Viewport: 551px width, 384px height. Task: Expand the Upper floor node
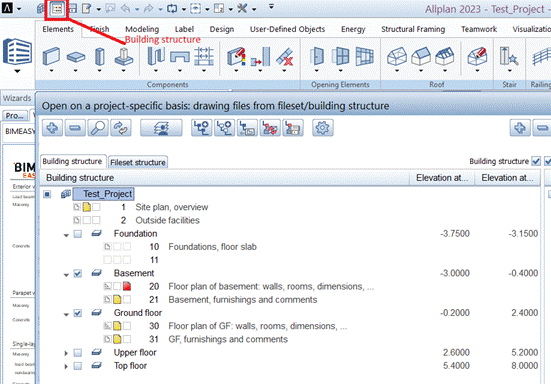click(x=66, y=353)
